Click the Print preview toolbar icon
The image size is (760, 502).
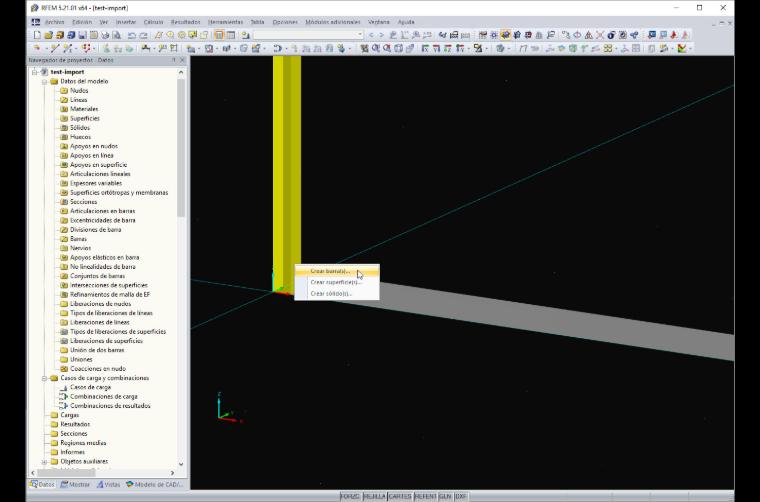tap(117, 35)
